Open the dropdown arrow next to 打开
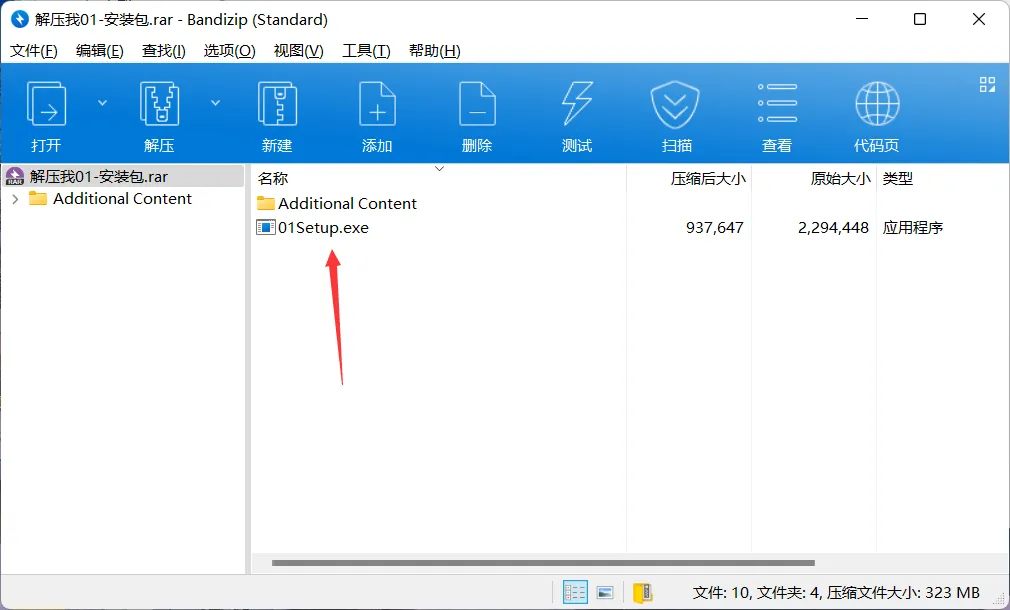This screenshot has width=1010, height=610. coord(102,102)
